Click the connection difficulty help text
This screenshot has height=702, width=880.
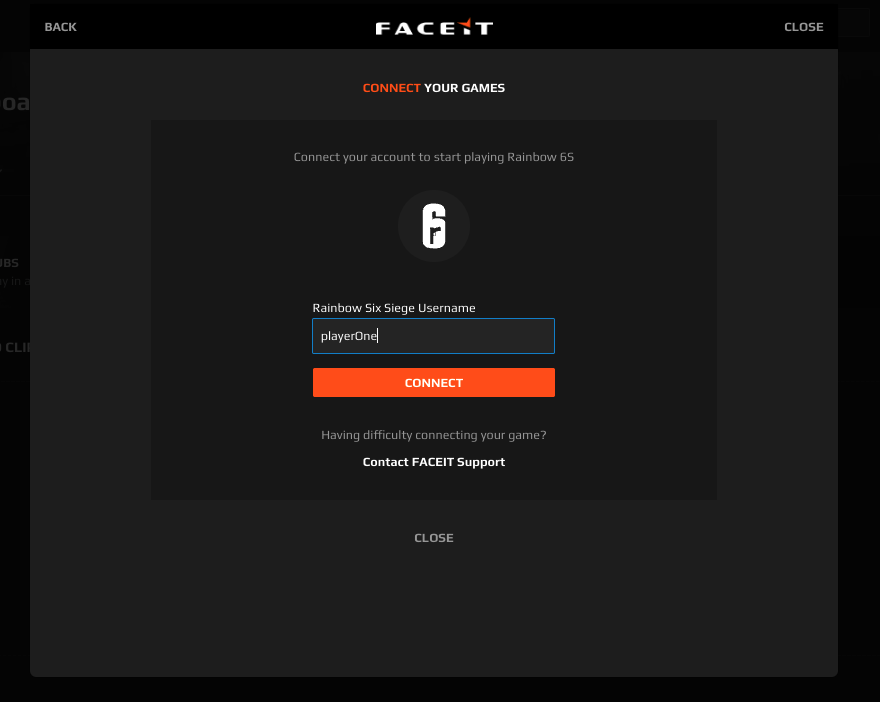pyautogui.click(x=434, y=435)
